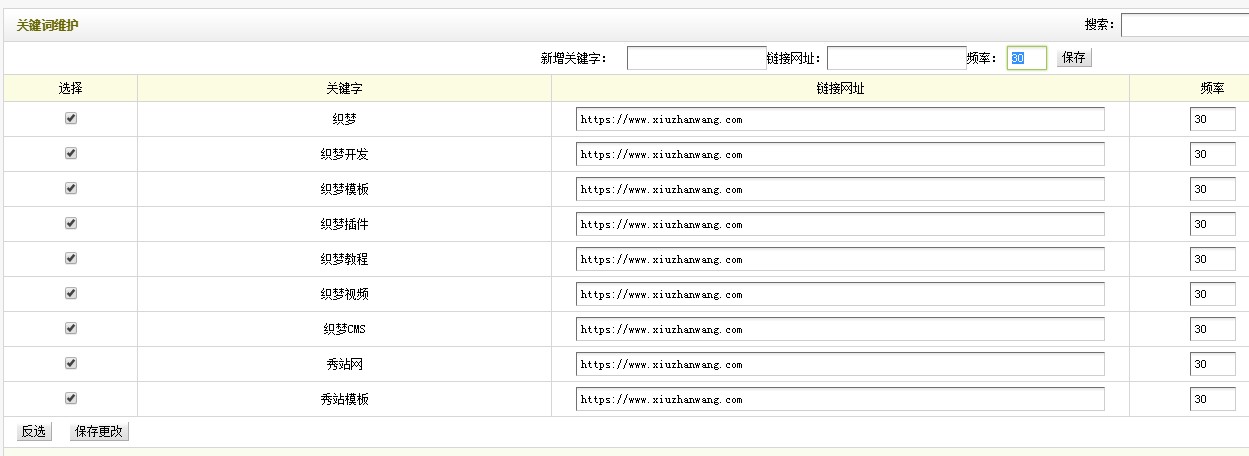Click the 保存更改 save changes button
1249x456 pixels.
[99, 432]
